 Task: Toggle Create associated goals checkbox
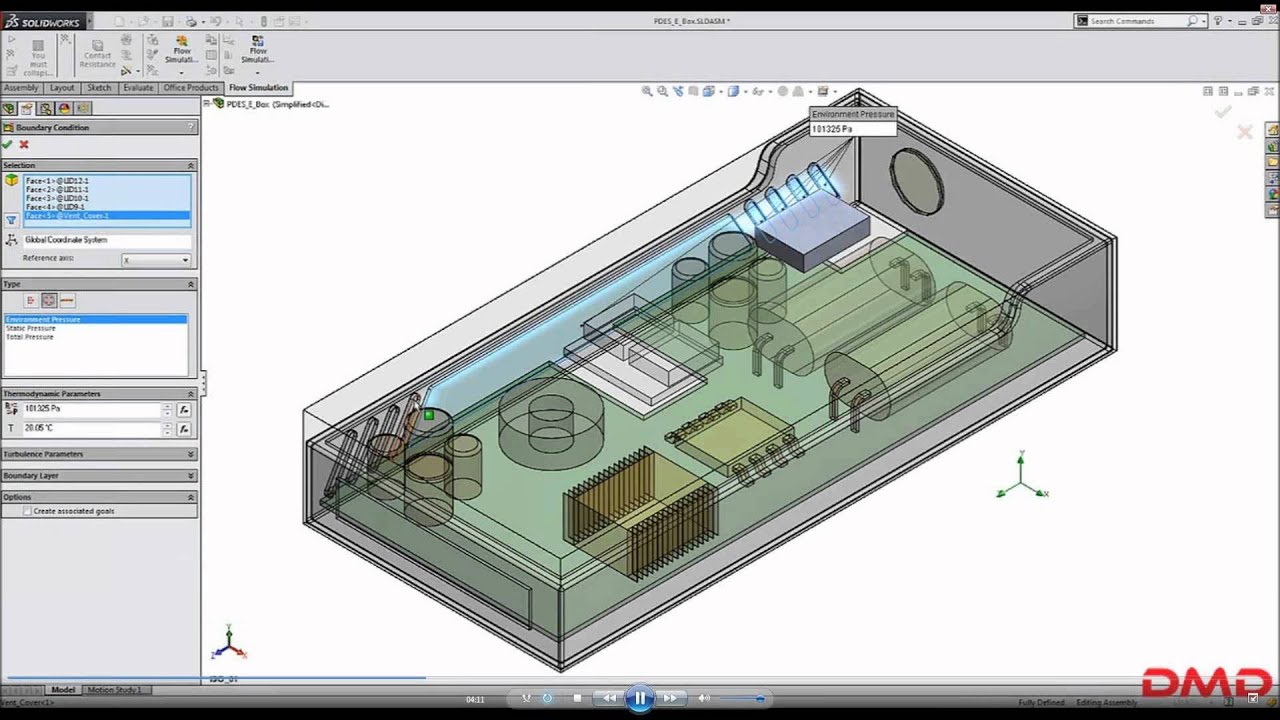pos(28,511)
